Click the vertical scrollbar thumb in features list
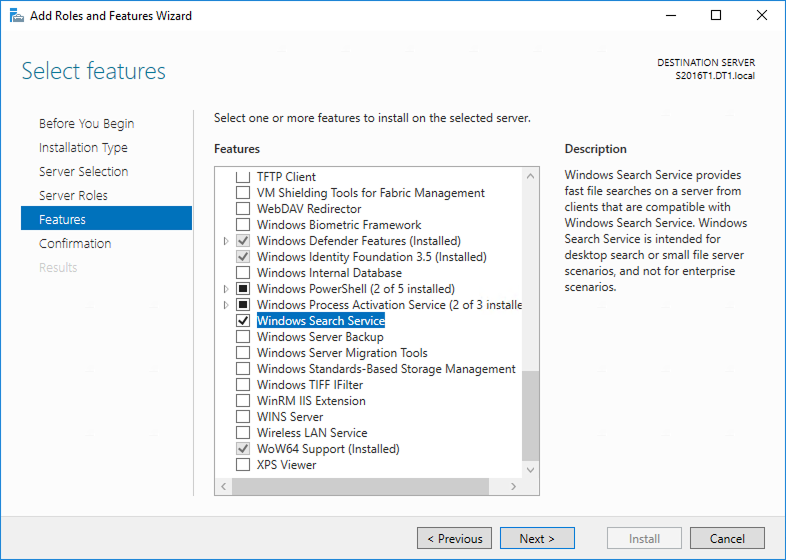This screenshot has height=560, width=786. [x=530, y=416]
